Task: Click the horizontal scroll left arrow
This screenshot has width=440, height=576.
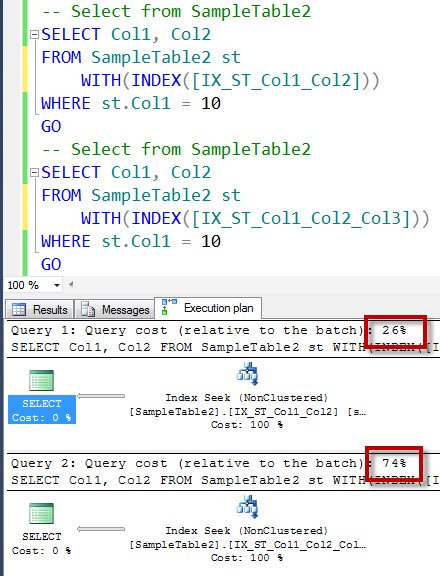Action: [x=71, y=284]
